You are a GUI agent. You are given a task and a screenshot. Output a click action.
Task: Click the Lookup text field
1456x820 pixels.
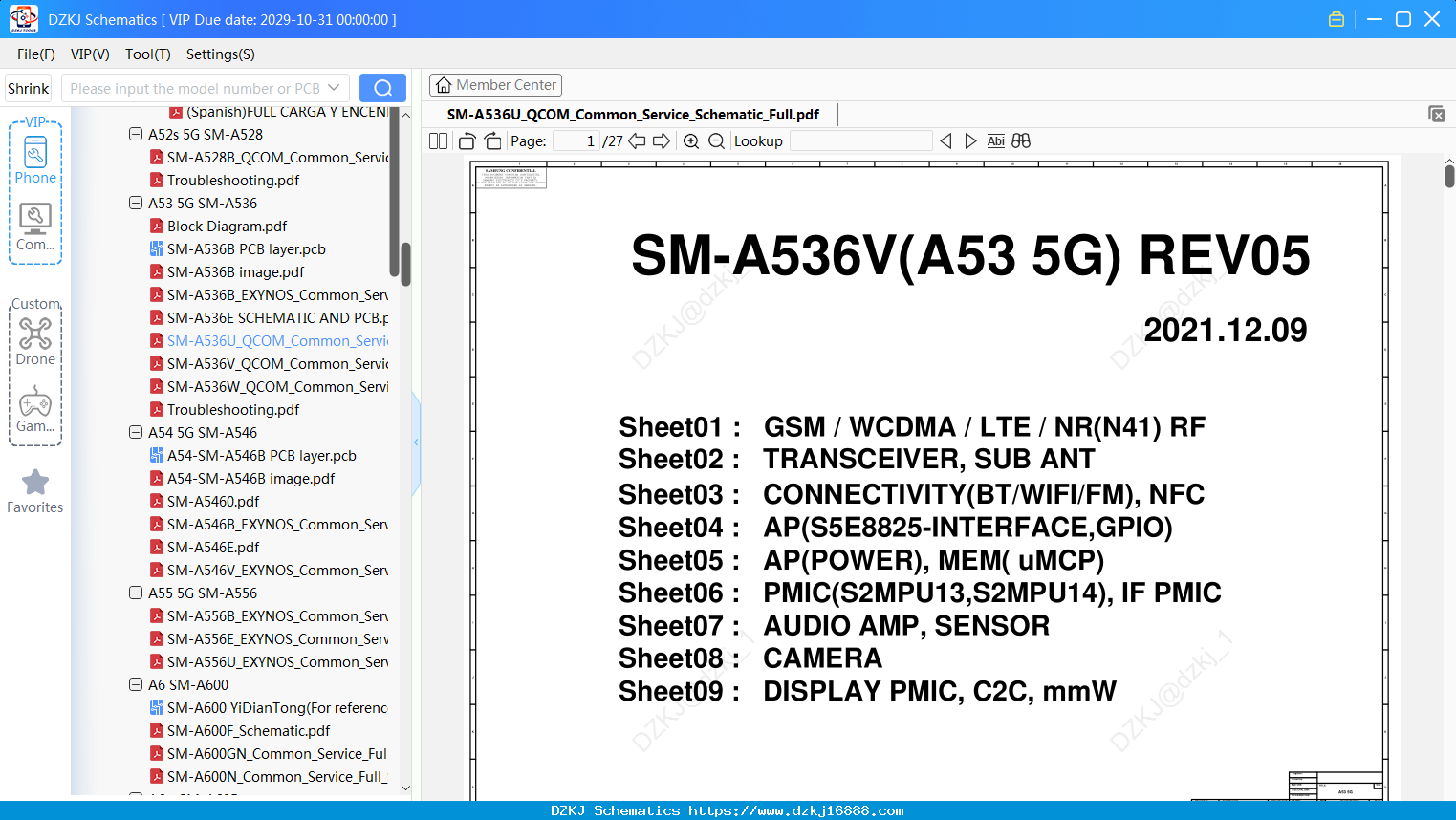(860, 141)
